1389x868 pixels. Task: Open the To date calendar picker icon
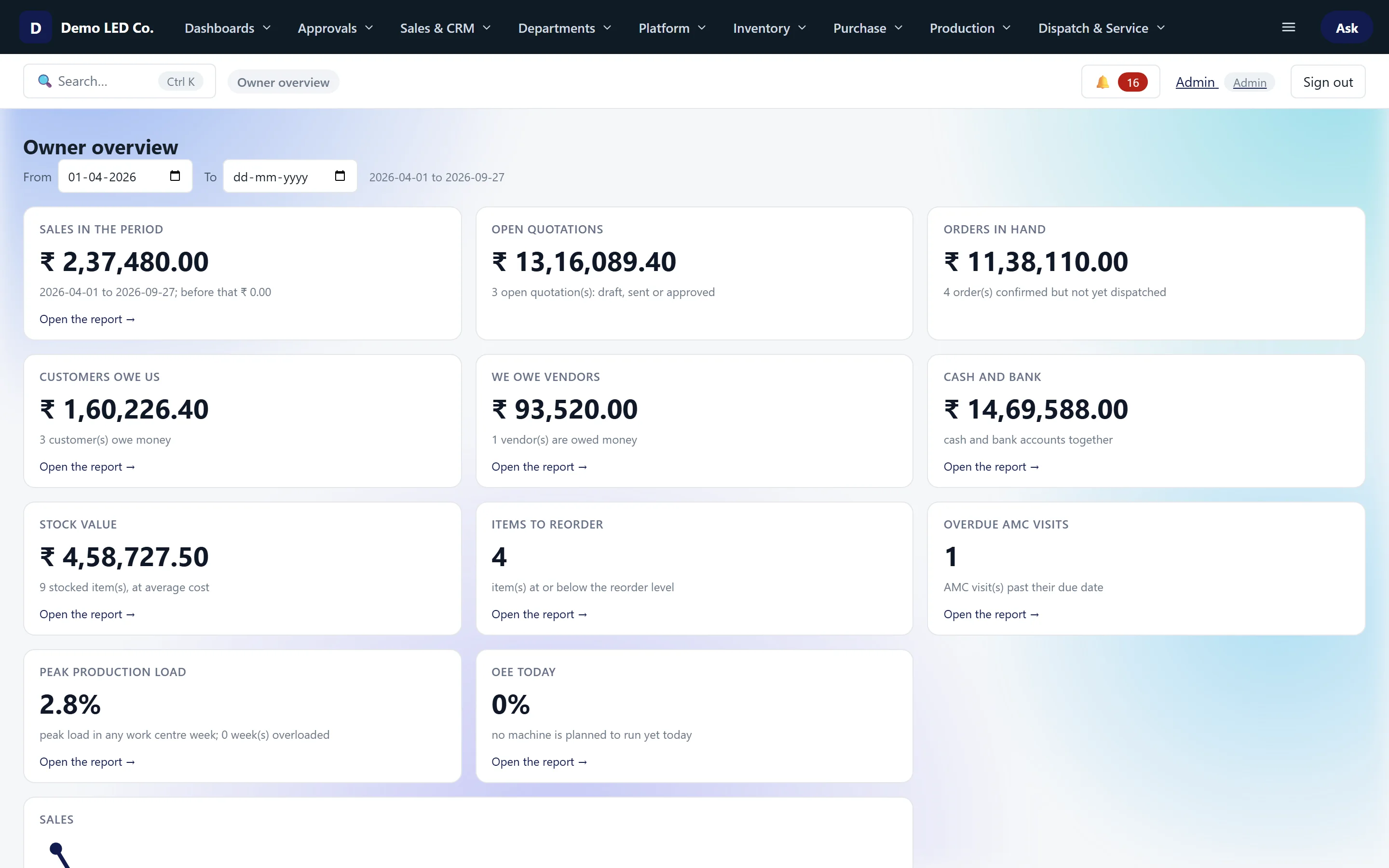point(340,176)
